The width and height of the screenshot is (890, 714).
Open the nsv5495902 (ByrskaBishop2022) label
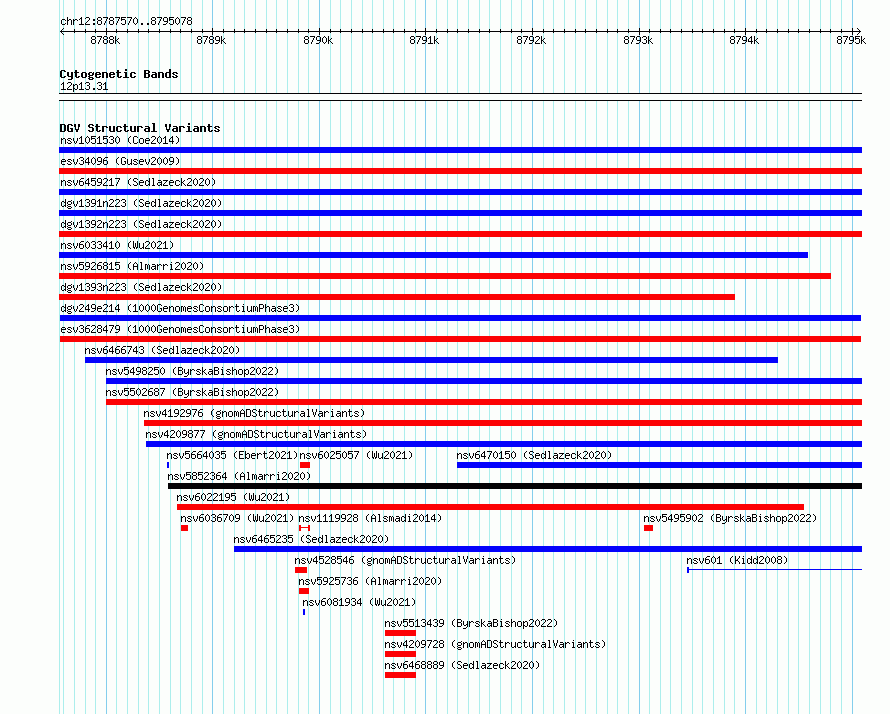pos(730,518)
